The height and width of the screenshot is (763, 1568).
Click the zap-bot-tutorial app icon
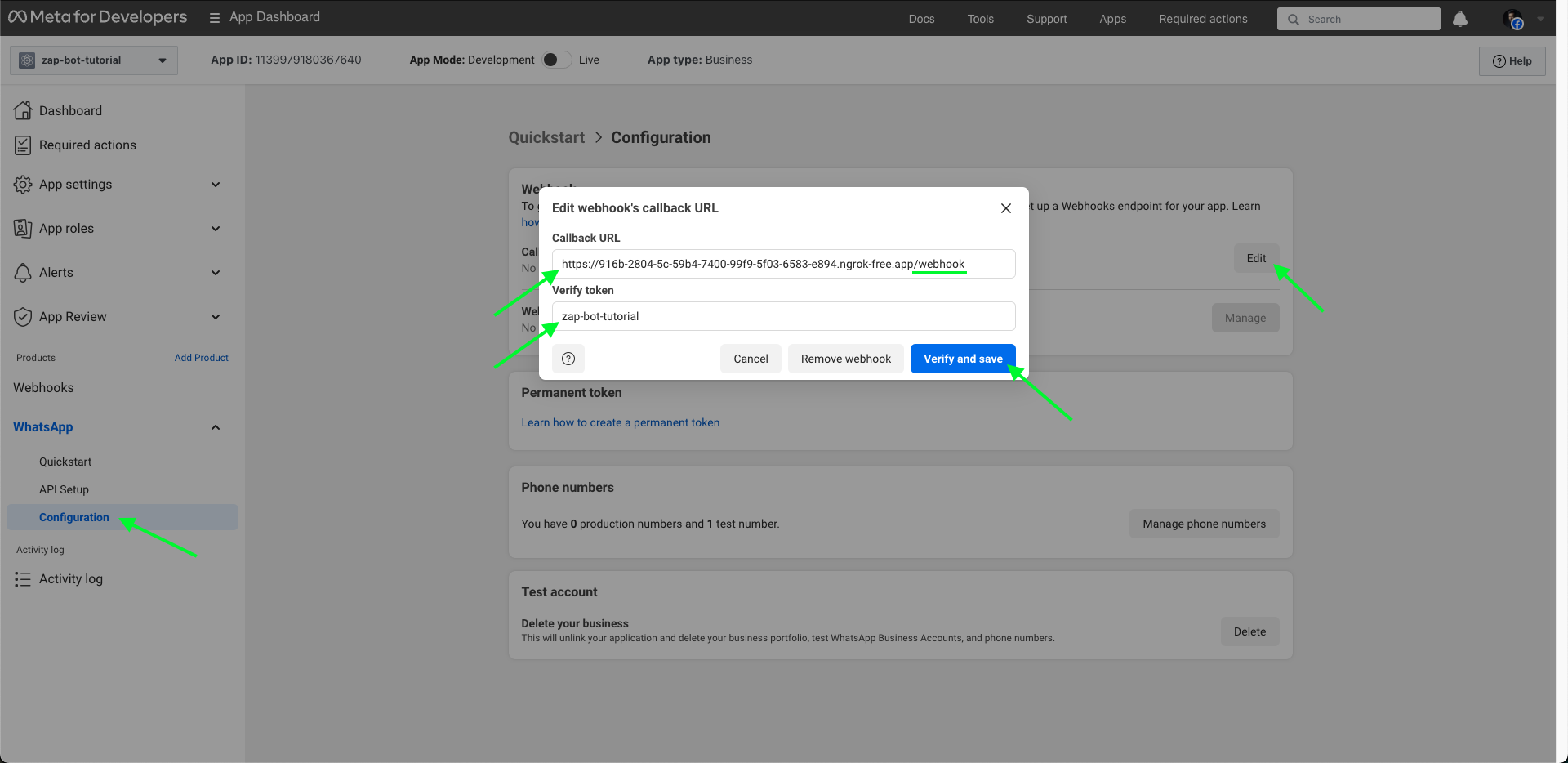coord(27,60)
